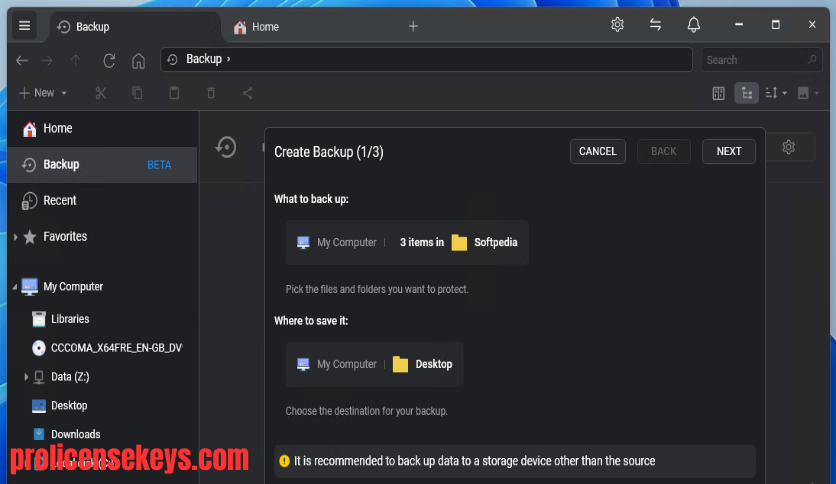This screenshot has width=836, height=484.
Task: Open the New dropdown
Action: coord(43,93)
